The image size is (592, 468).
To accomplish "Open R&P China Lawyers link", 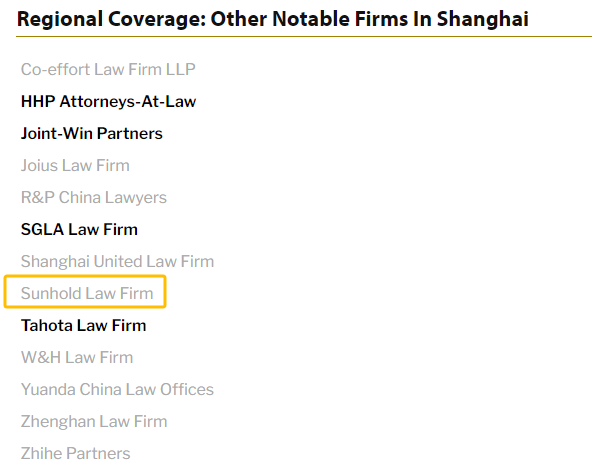I will pos(94,198).
